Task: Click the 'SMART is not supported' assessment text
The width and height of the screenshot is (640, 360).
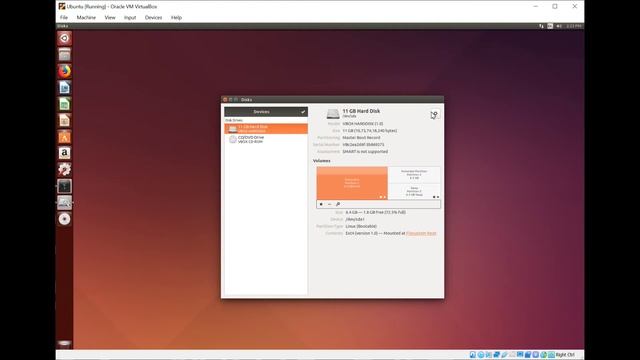Action: tap(365, 152)
